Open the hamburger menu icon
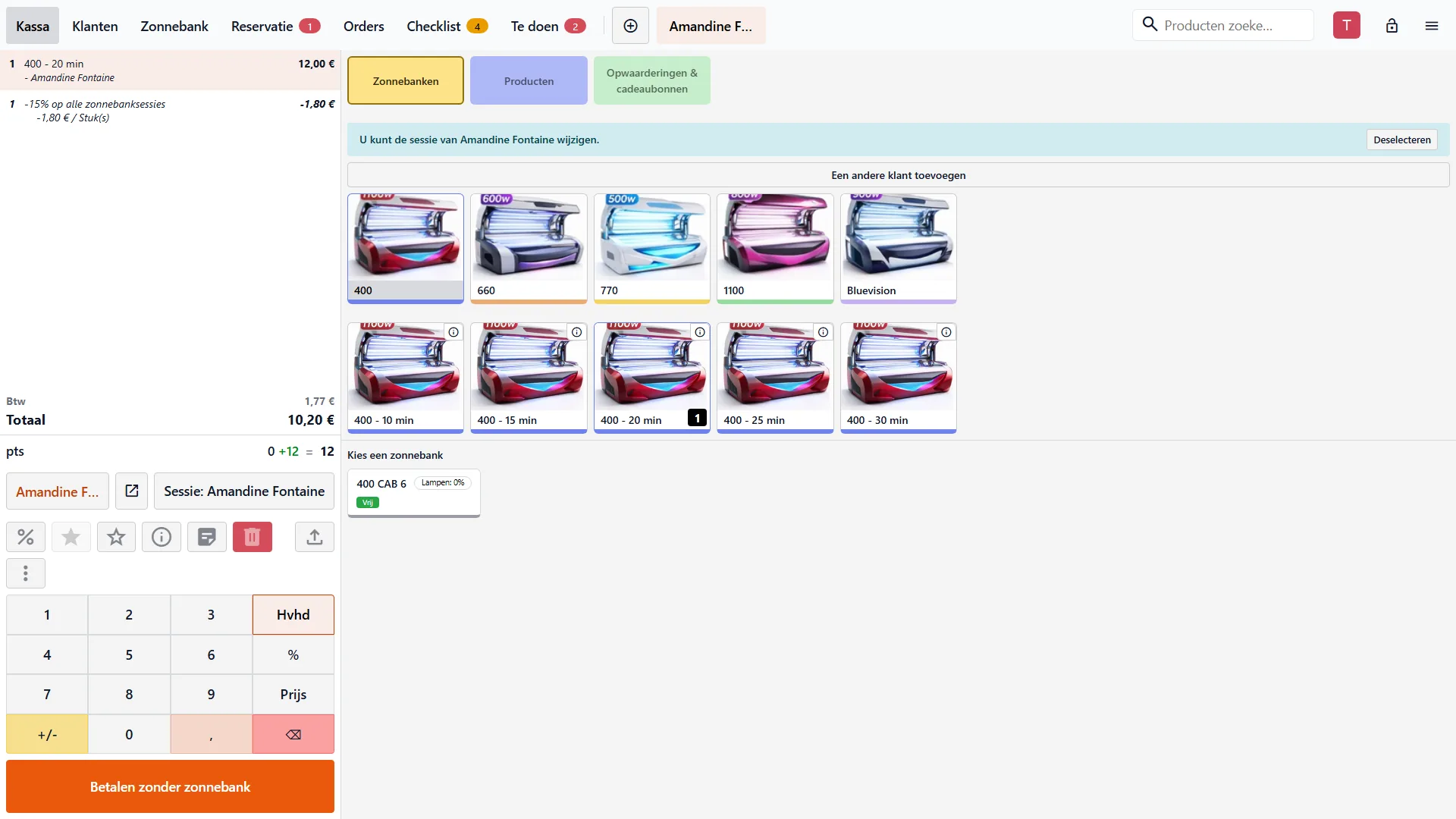 point(1432,26)
